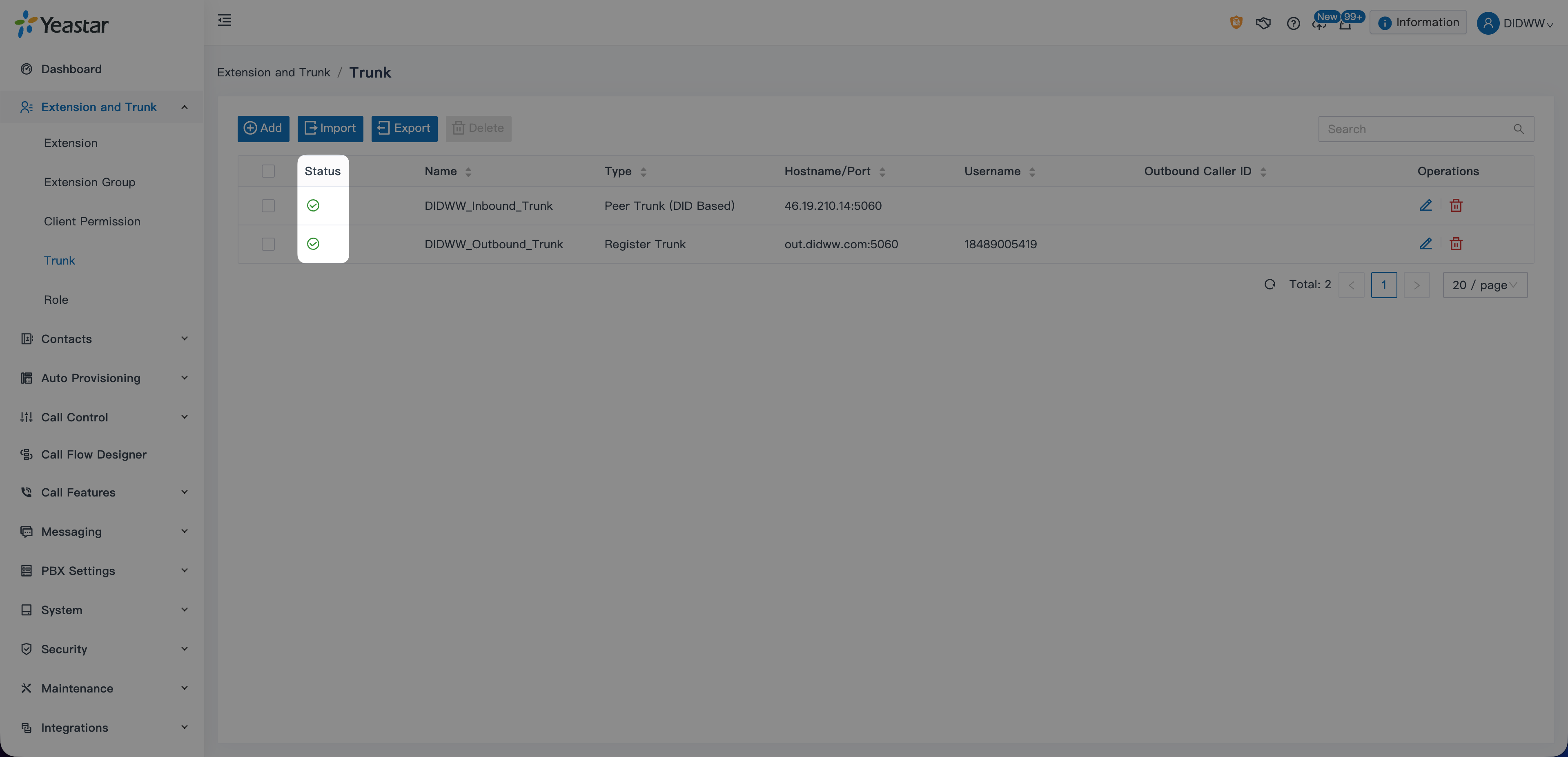
Task: Click the search magnifier icon
Action: point(1518,129)
